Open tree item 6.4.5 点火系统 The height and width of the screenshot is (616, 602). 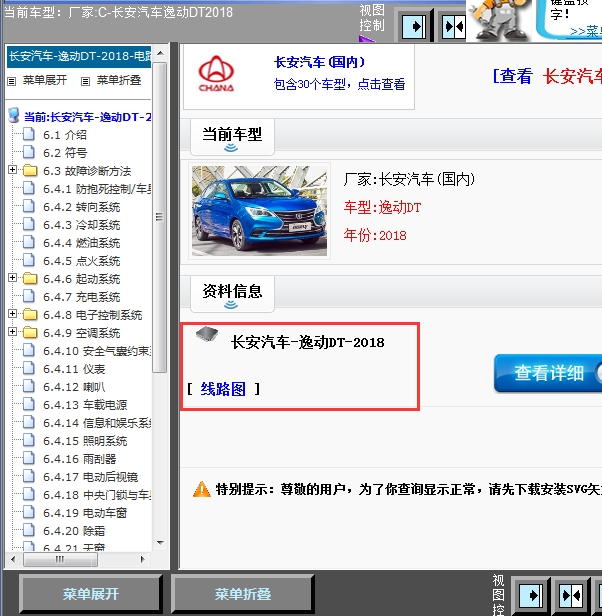[x=82, y=261]
